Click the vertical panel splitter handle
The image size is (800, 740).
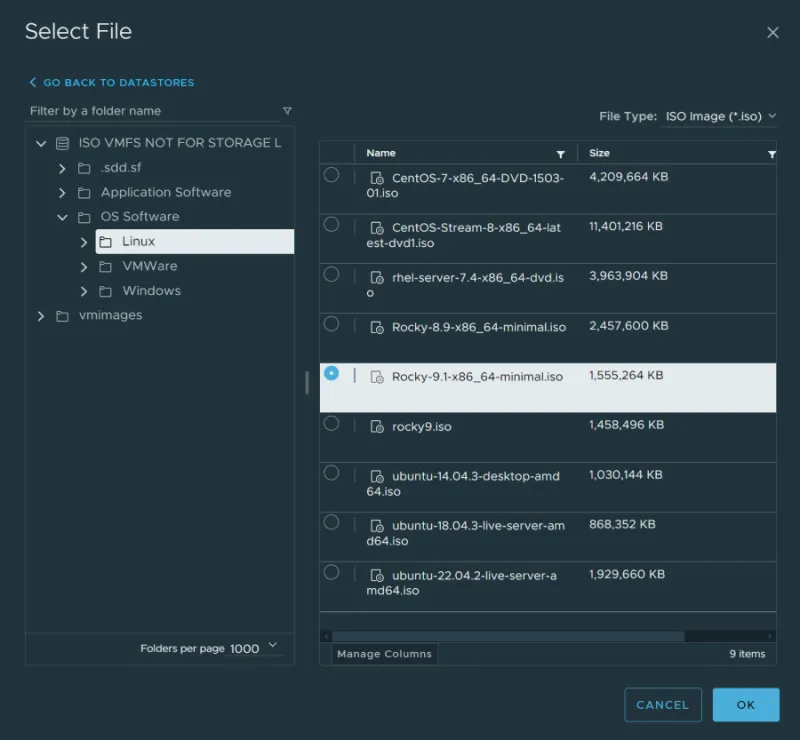[307, 382]
